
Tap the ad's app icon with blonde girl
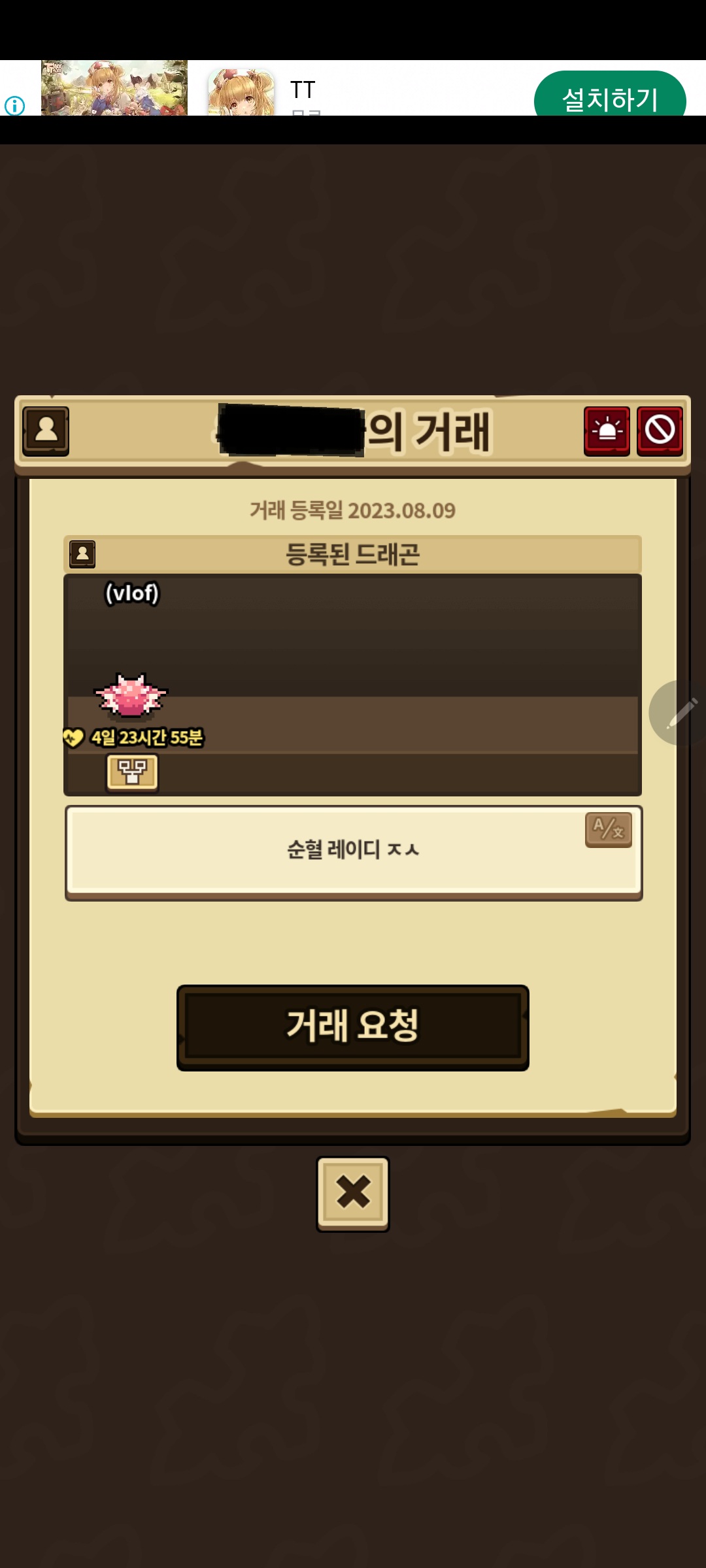[241, 92]
